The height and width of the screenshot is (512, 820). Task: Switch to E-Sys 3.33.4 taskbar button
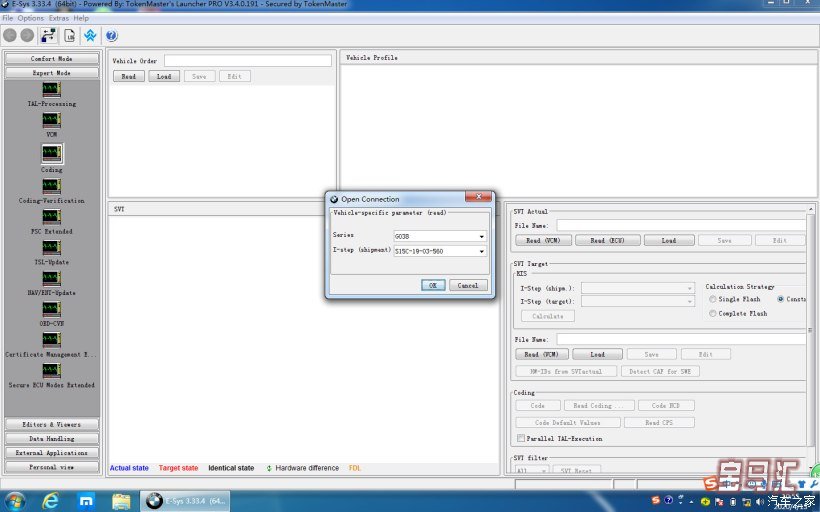[186, 501]
